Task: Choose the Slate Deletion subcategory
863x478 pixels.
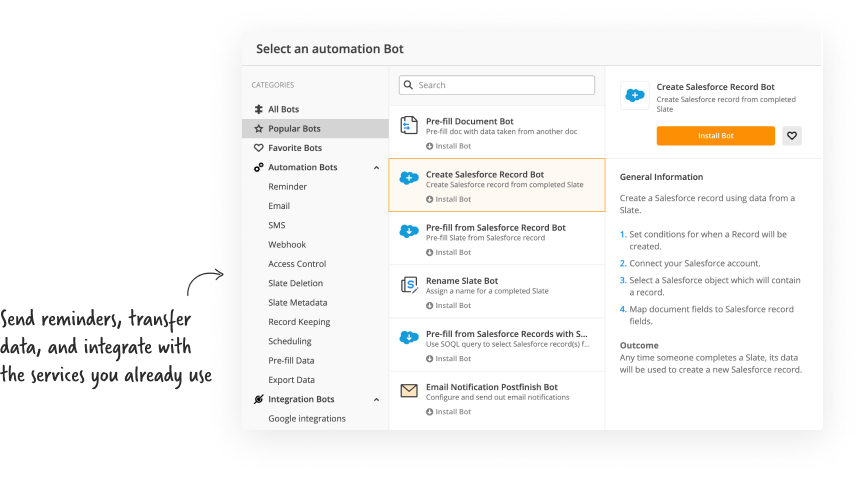Action: click(x=296, y=283)
